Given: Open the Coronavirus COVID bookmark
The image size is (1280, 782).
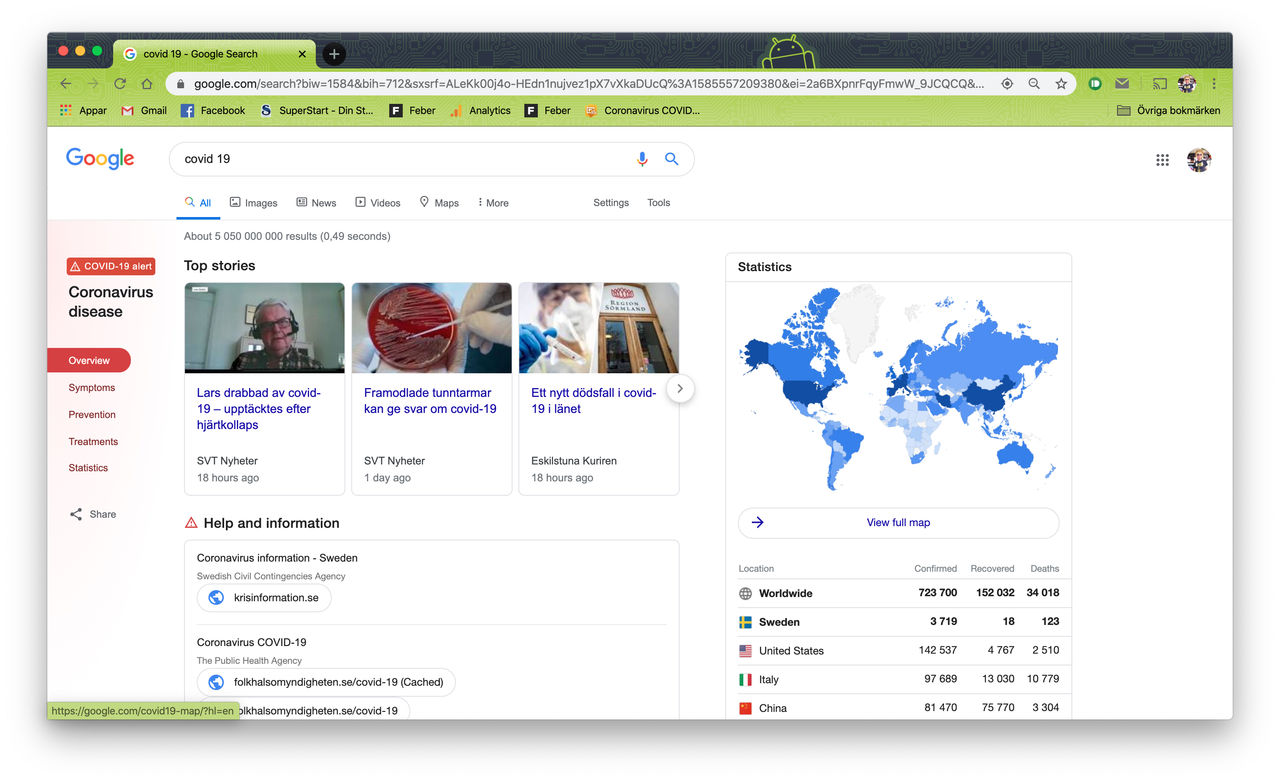Looking at the screenshot, I should click(642, 110).
